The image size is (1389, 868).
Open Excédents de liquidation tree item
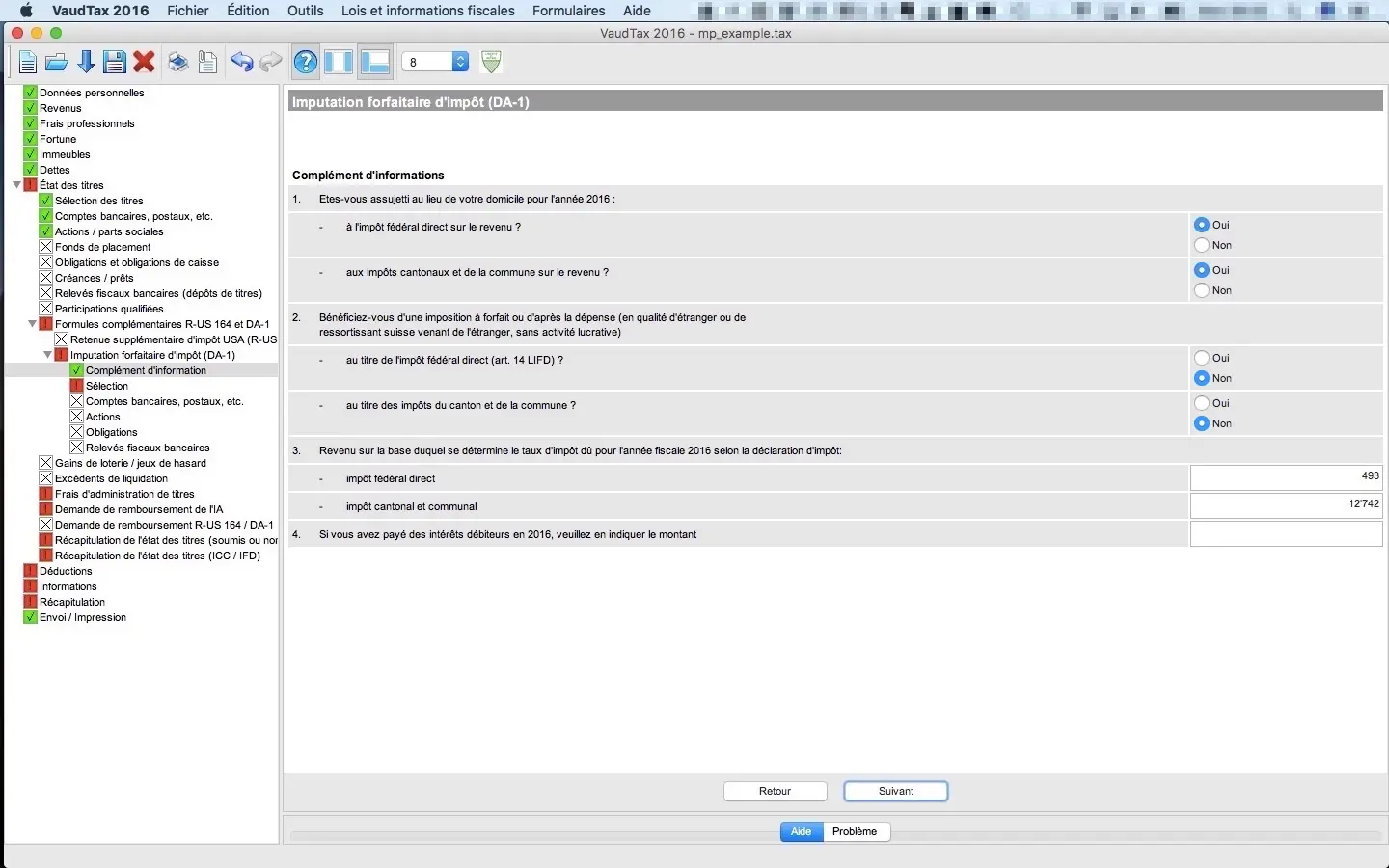[112, 478]
